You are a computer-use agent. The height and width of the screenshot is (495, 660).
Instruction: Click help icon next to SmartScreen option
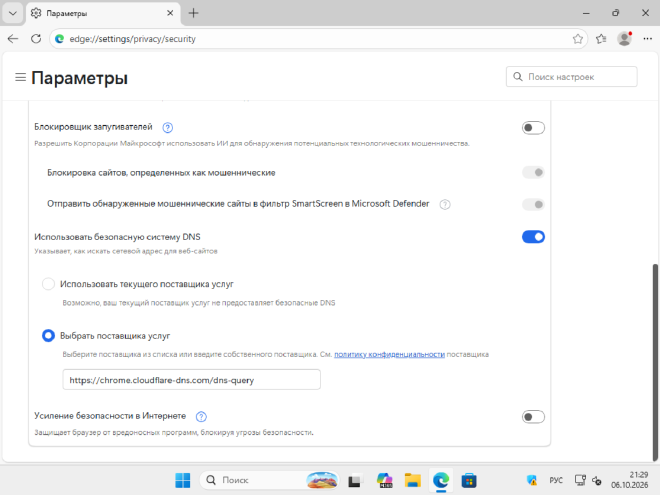point(445,205)
